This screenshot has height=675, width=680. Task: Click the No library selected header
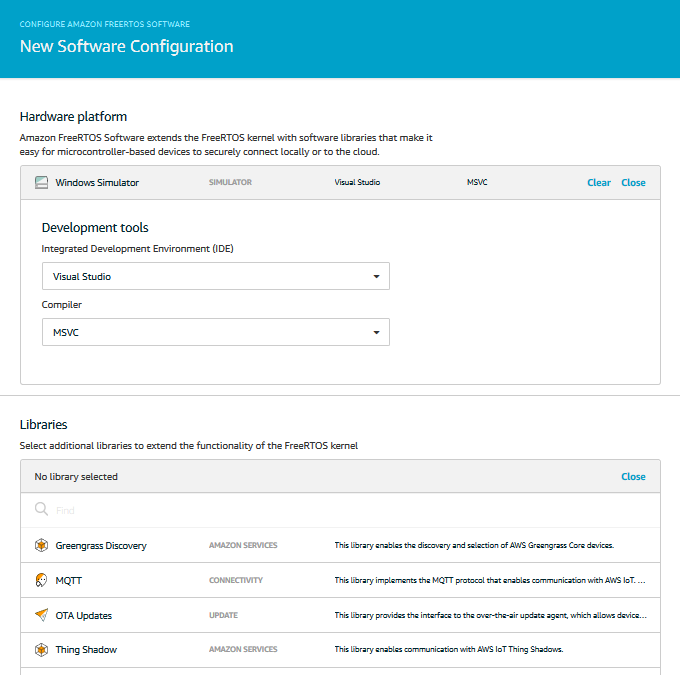[x=76, y=477]
